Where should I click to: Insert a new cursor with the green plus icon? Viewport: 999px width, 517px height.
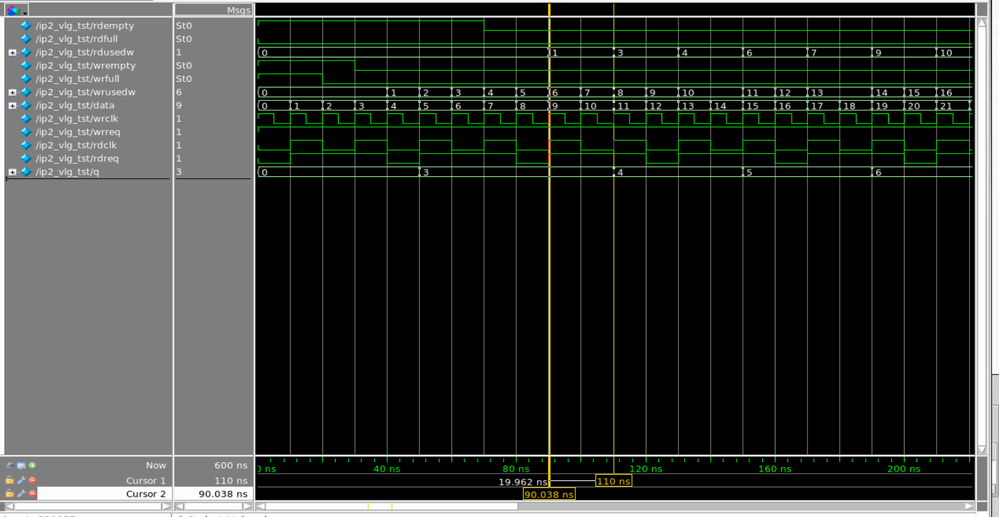click(x=32, y=465)
